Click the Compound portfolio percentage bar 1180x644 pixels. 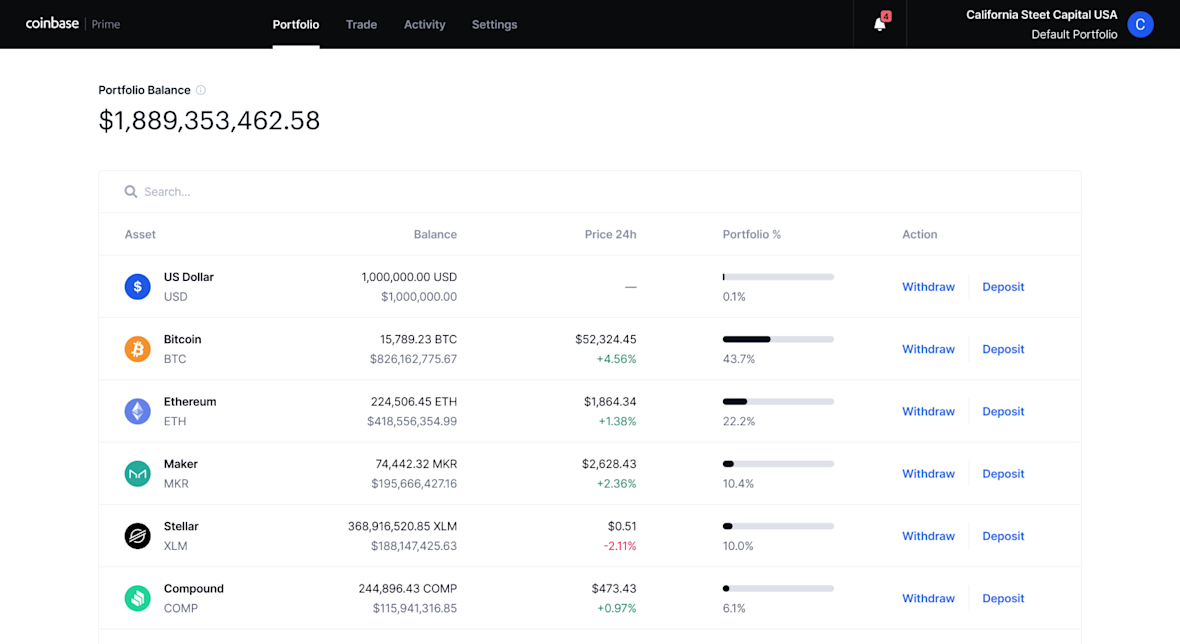(x=778, y=588)
